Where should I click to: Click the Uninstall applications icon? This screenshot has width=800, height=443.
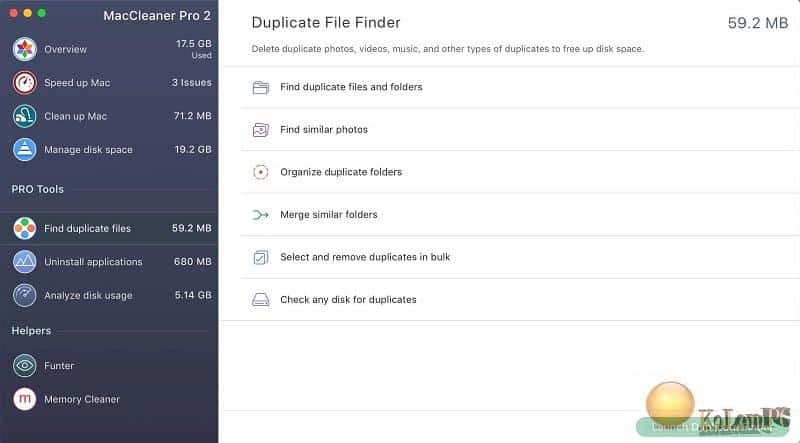point(24,262)
